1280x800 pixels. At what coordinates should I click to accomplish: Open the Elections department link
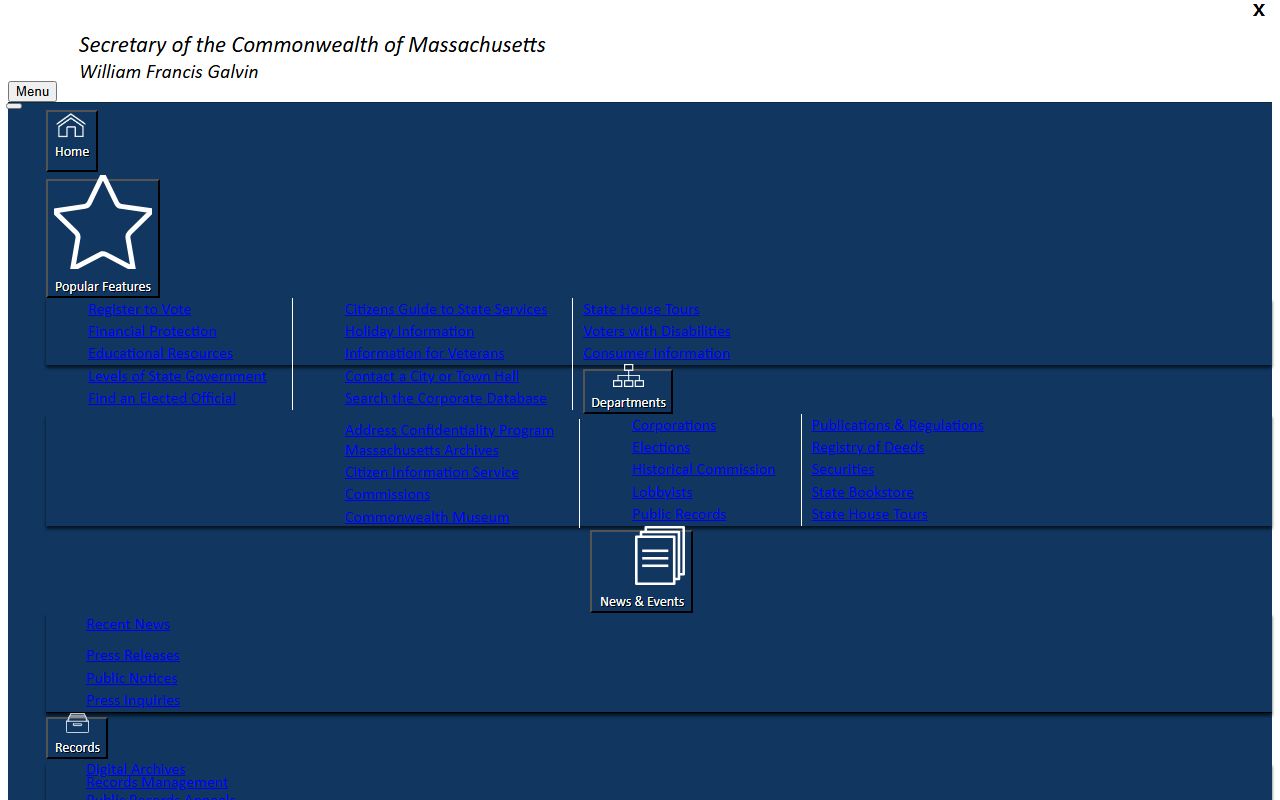pyautogui.click(x=661, y=447)
